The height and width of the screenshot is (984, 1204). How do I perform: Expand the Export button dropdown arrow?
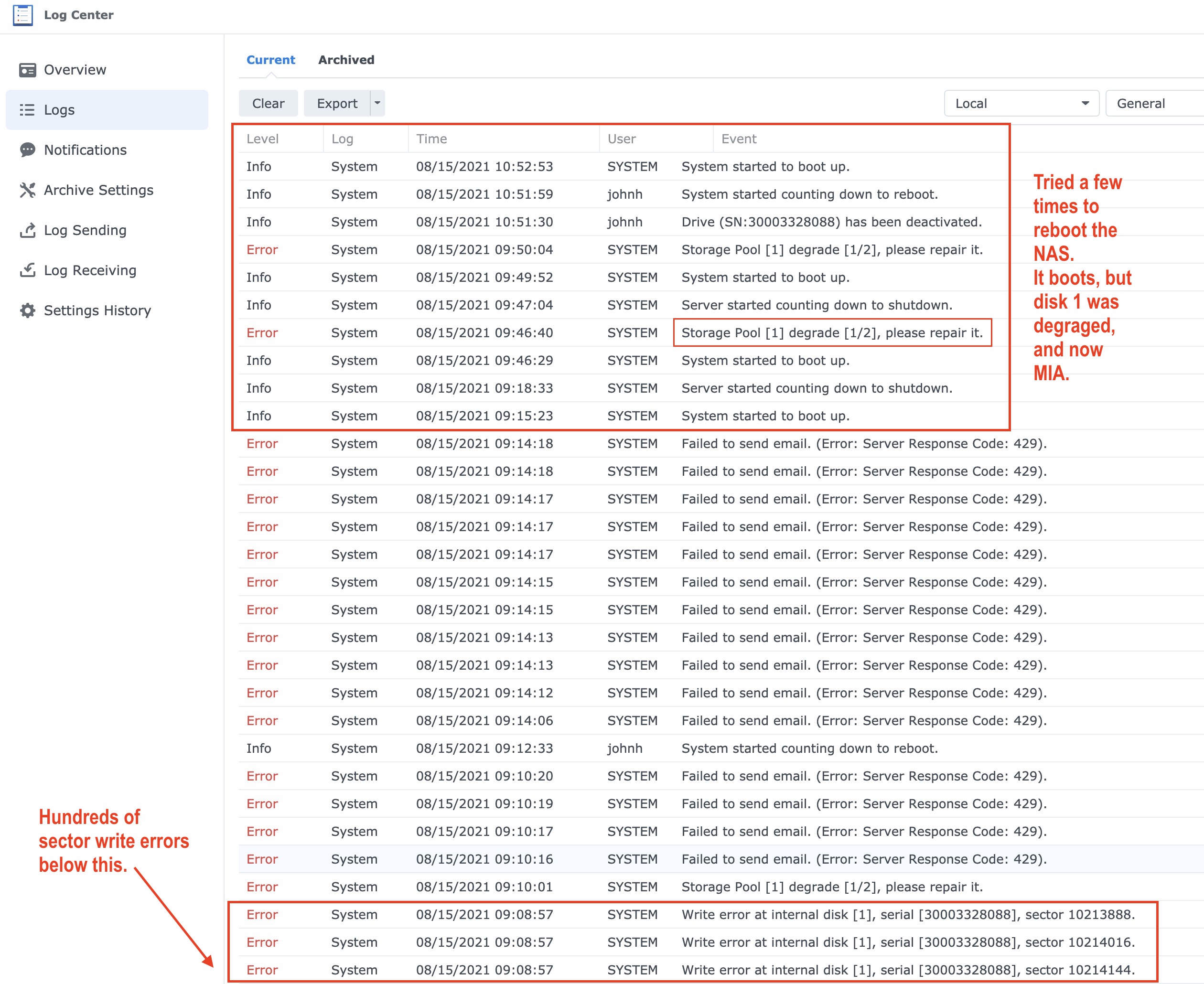tap(377, 103)
